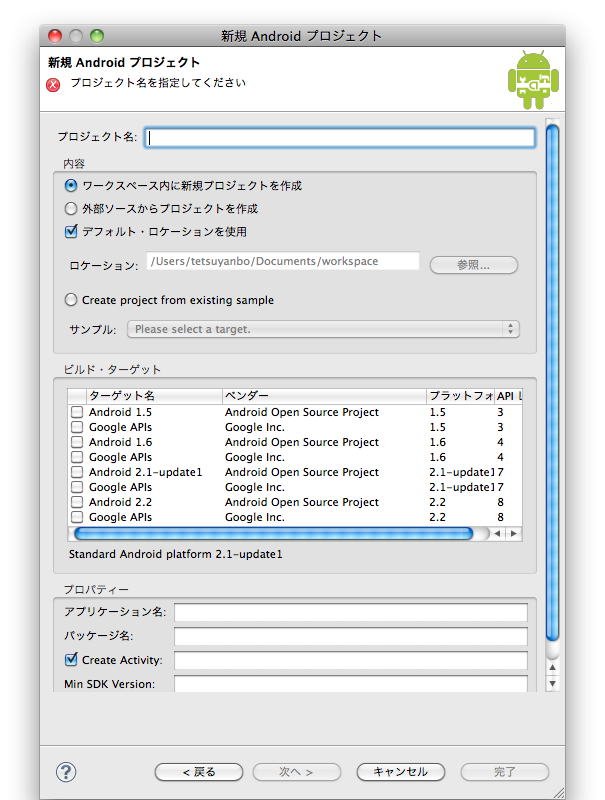
Task: Click the API level column header
Action: [509, 396]
